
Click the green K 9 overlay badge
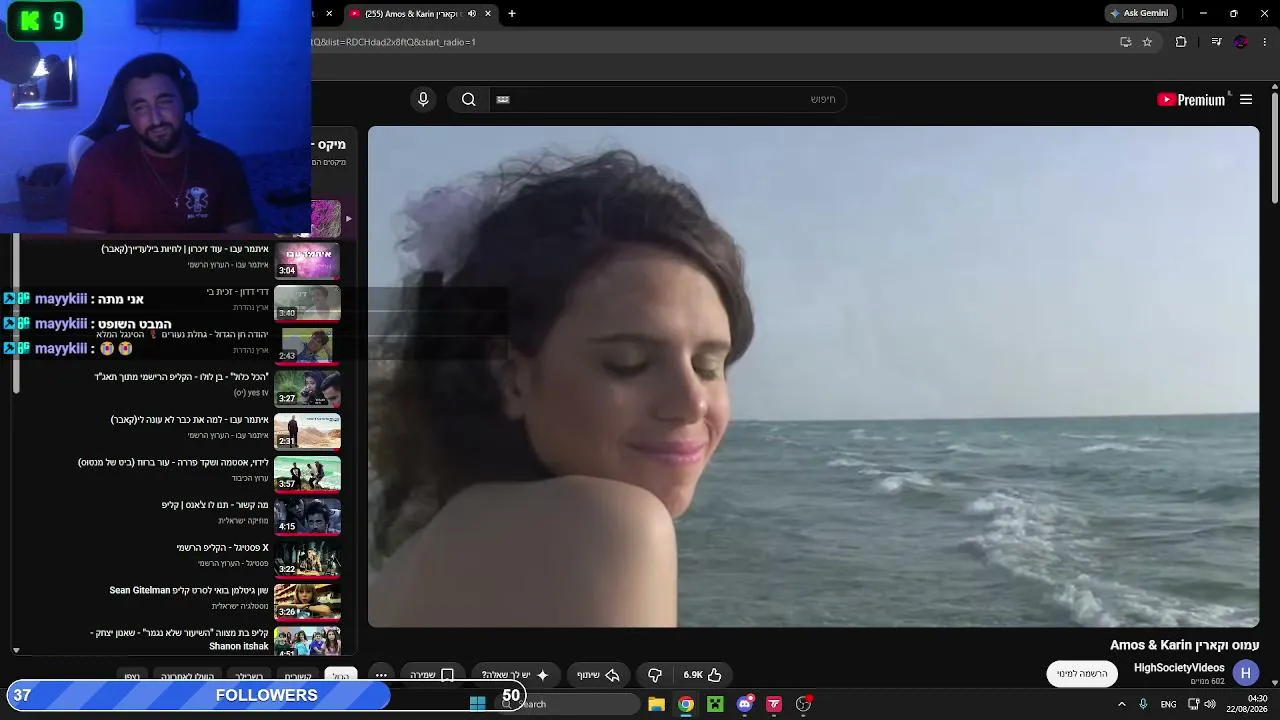pyautogui.click(x=45, y=21)
